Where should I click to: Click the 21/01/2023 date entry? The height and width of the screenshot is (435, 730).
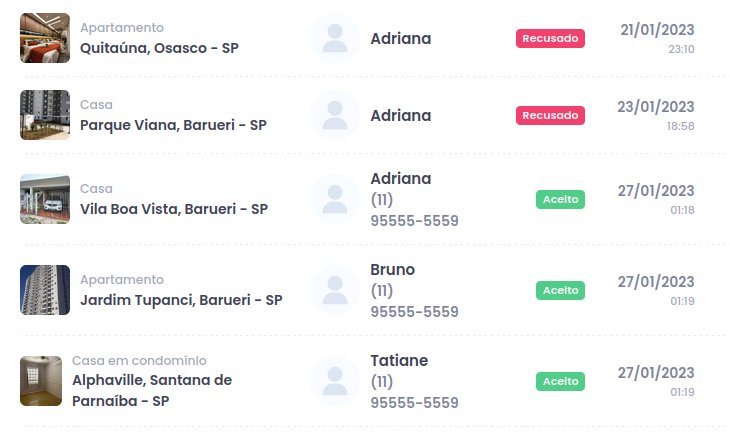pos(657,30)
